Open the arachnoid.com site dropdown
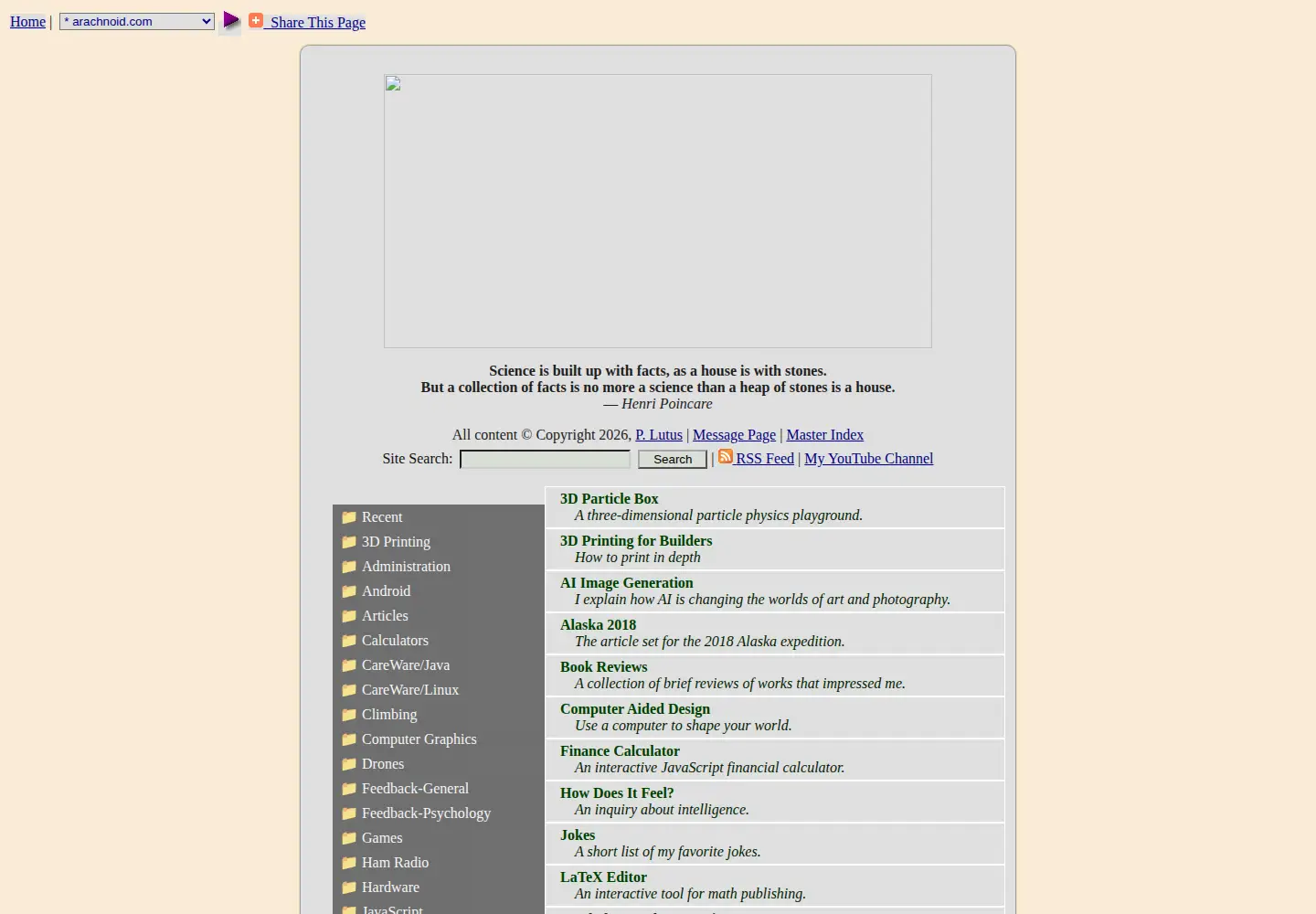 (x=137, y=21)
